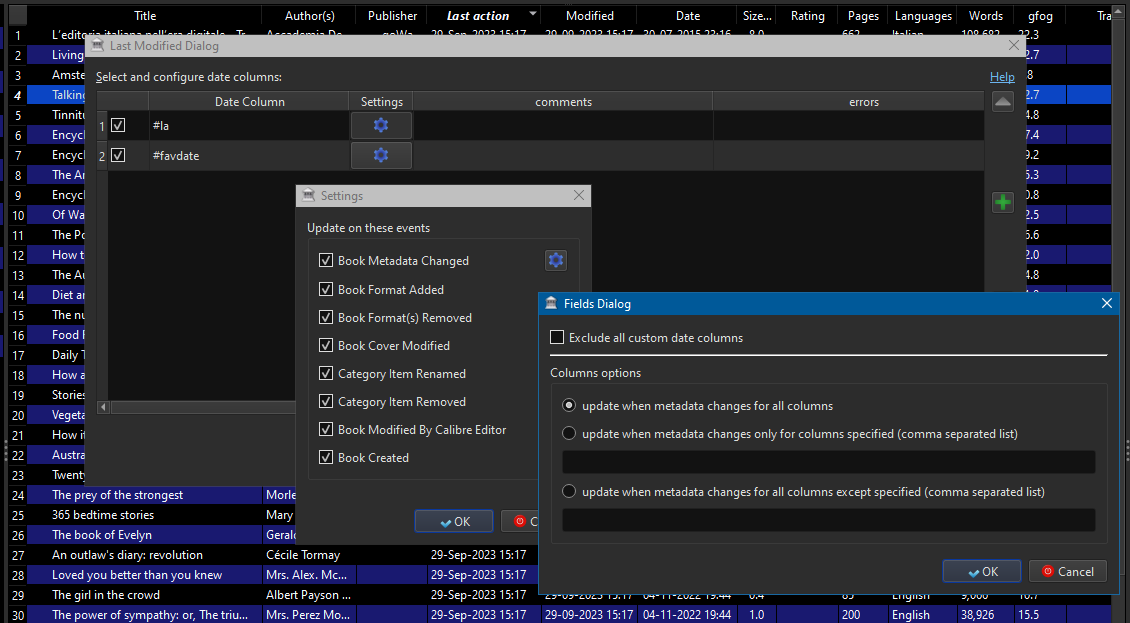Toggle the #la column checkbox
Screen dimensions: 1130x623
(118, 126)
